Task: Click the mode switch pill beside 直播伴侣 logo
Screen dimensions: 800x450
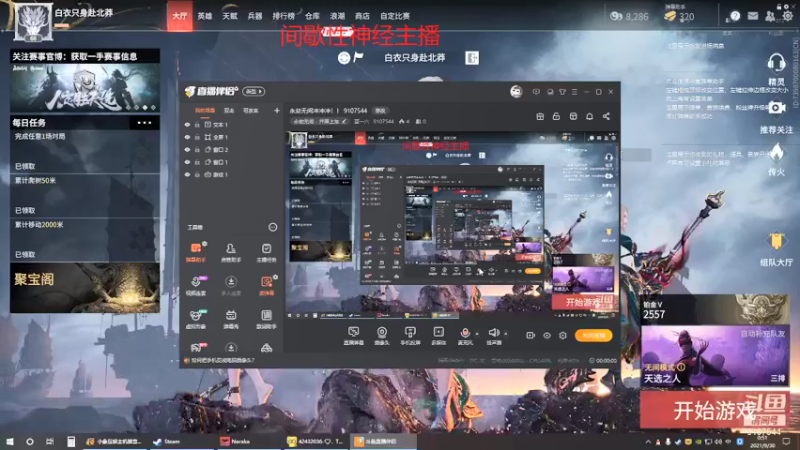Action: 254,91
